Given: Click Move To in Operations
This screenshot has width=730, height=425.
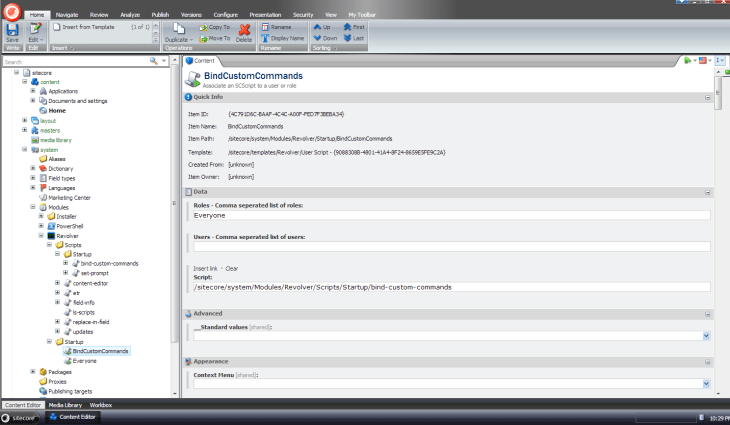Looking at the screenshot, I should tap(215, 38).
